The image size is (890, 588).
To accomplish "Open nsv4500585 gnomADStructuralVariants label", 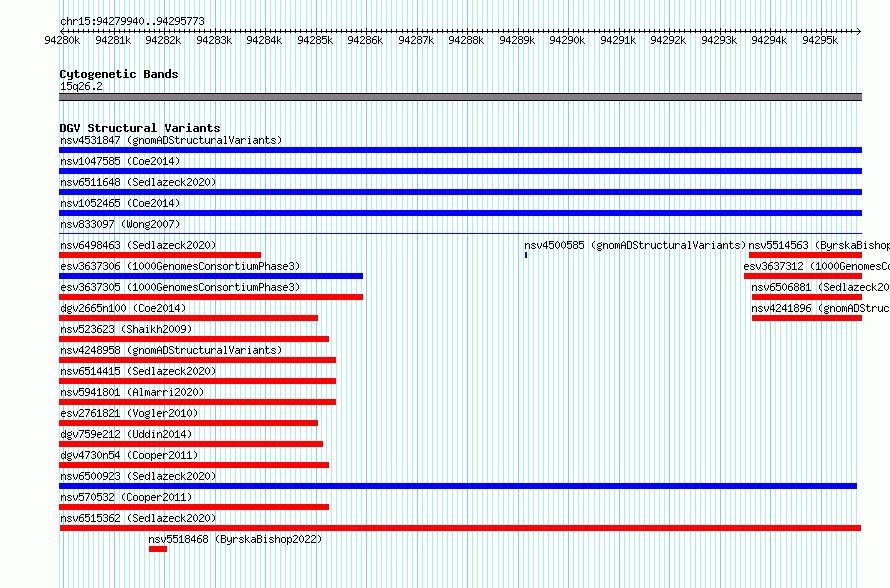I will 635,245.
